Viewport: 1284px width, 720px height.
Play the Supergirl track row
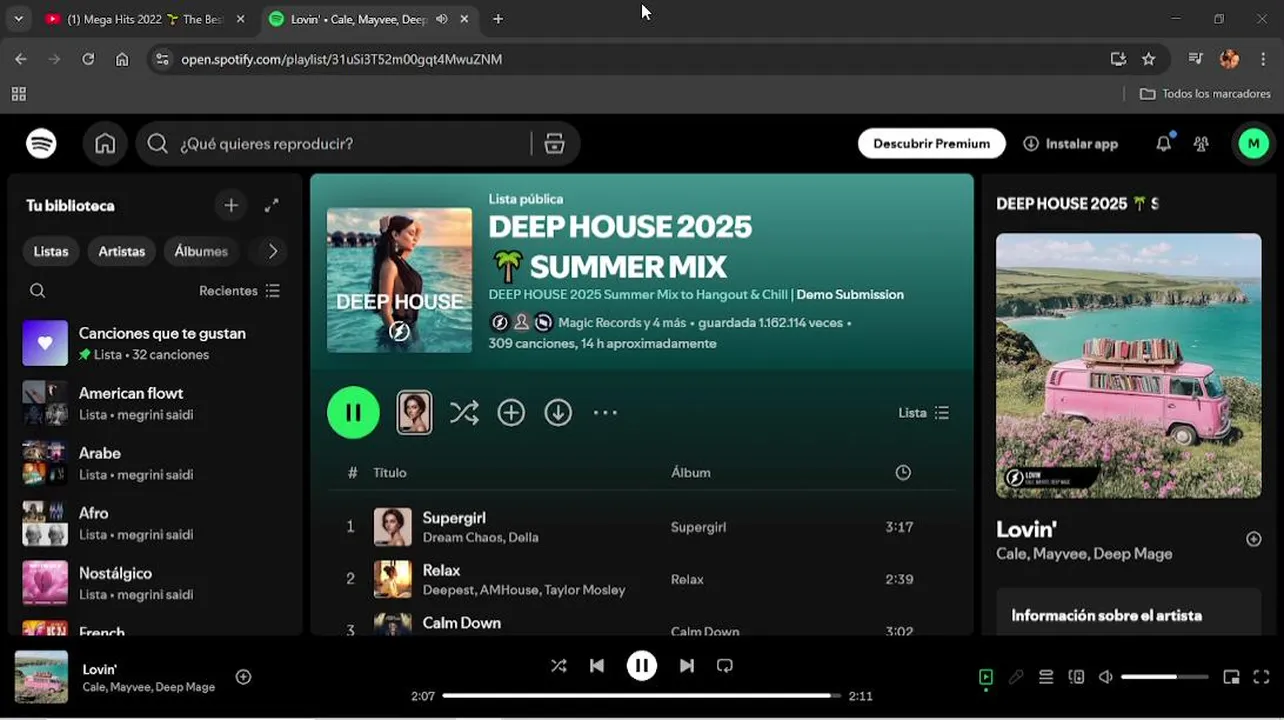click(x=642, y=527)
